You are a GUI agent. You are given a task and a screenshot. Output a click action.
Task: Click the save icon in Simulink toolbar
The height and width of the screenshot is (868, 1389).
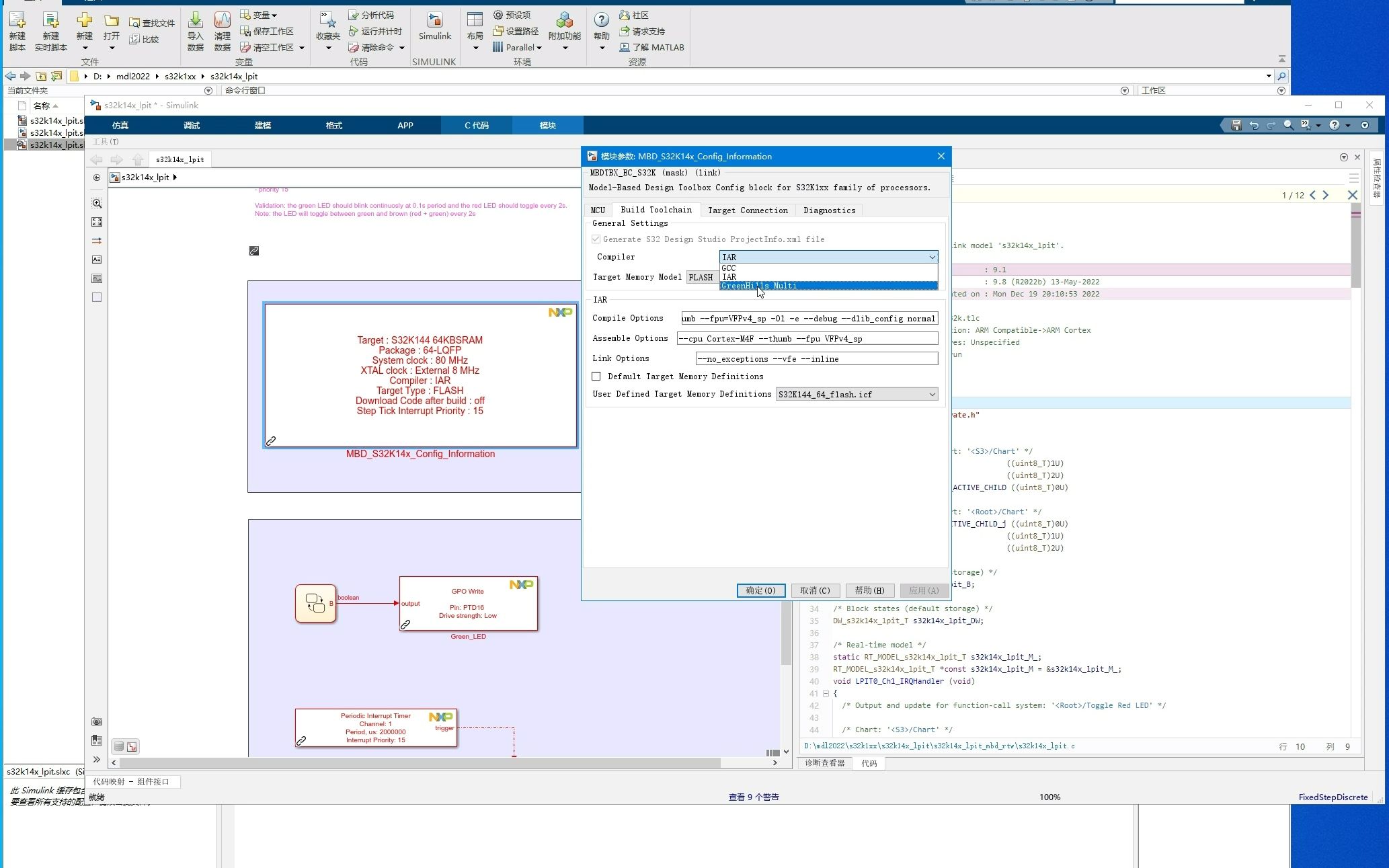pyautogui.click(x=1236, y=125)
